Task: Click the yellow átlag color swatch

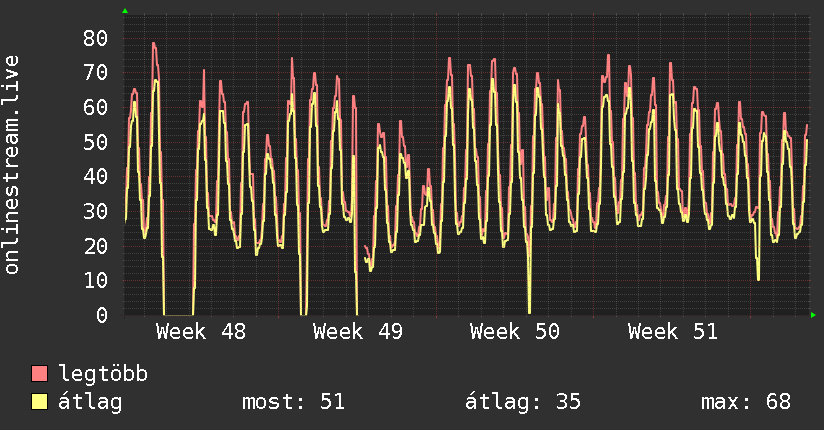Action: (x=39, y=402)
